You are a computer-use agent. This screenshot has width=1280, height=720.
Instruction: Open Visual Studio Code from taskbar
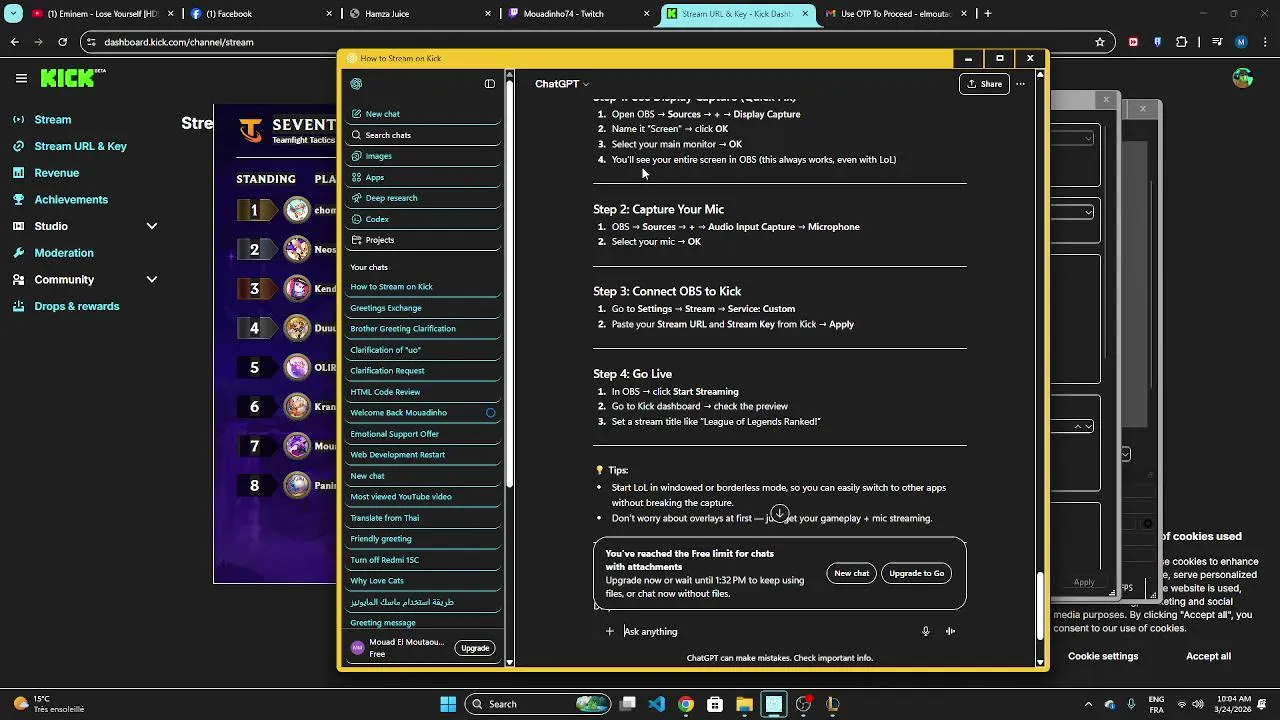[x=657, y=704]
